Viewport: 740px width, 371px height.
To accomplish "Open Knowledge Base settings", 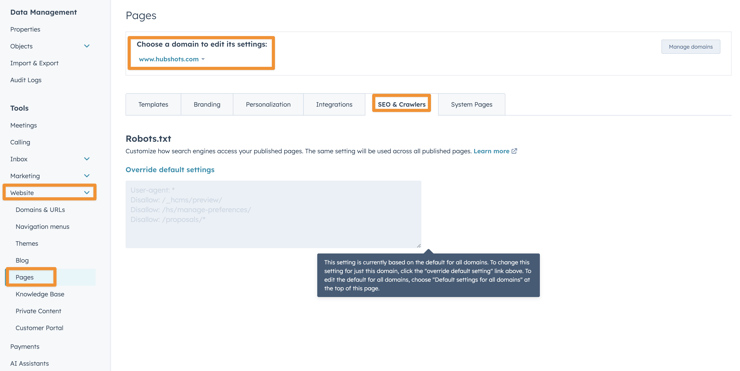I will tap(40, 294).
